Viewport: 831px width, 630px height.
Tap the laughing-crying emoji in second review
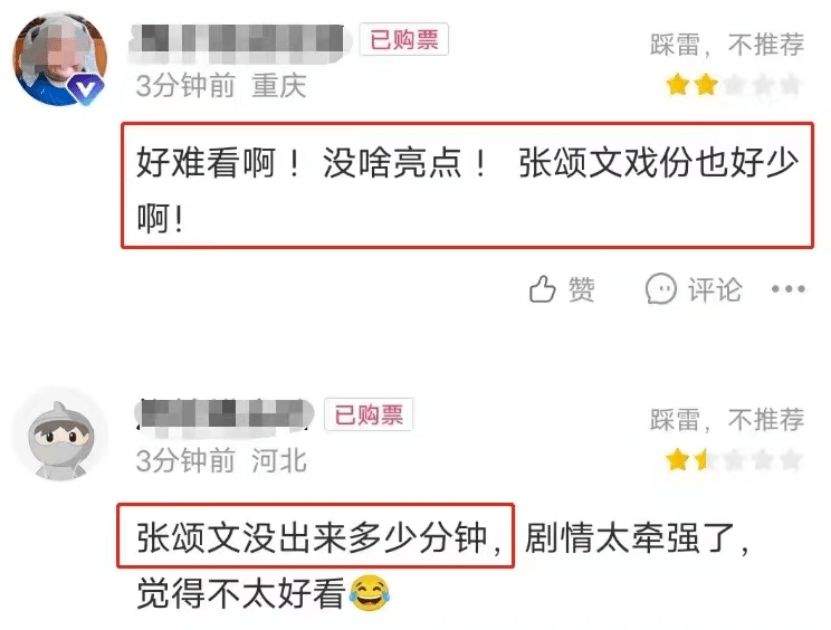(369, 593)
